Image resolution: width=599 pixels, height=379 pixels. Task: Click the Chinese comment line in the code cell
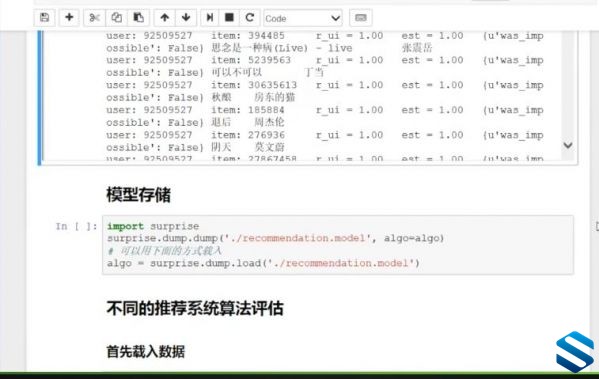(x=165, y=251)
